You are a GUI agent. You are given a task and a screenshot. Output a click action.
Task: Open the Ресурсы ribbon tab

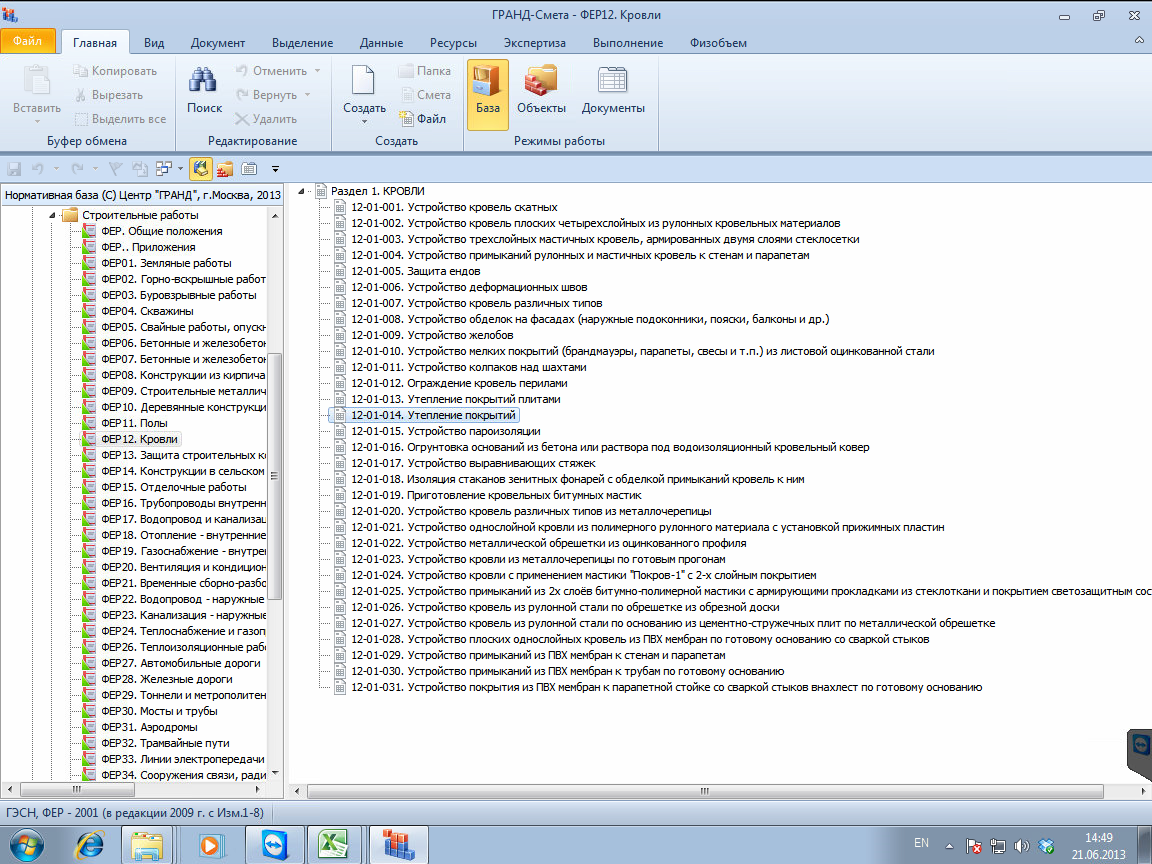click(453, 43)
